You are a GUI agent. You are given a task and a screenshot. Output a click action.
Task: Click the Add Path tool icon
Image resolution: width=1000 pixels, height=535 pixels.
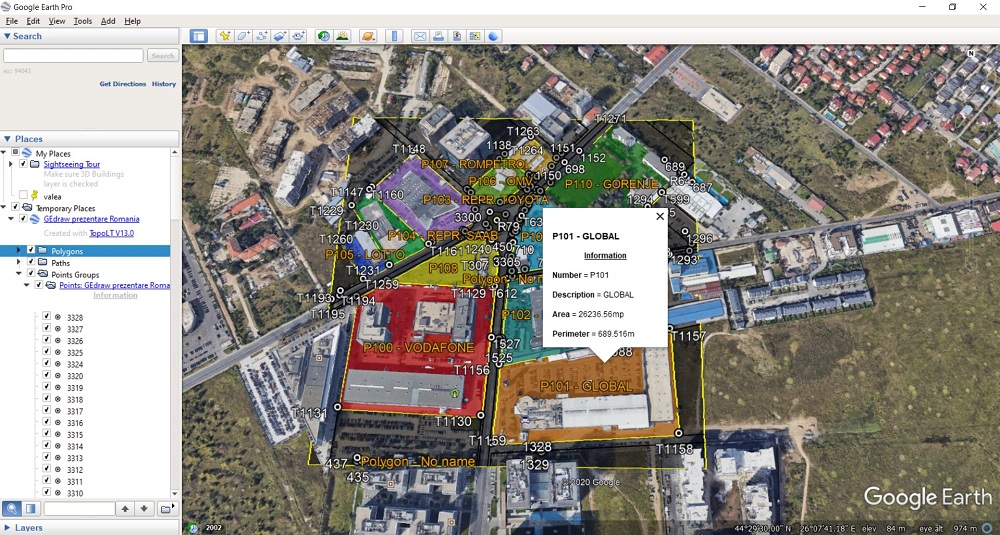pos(261,36)
